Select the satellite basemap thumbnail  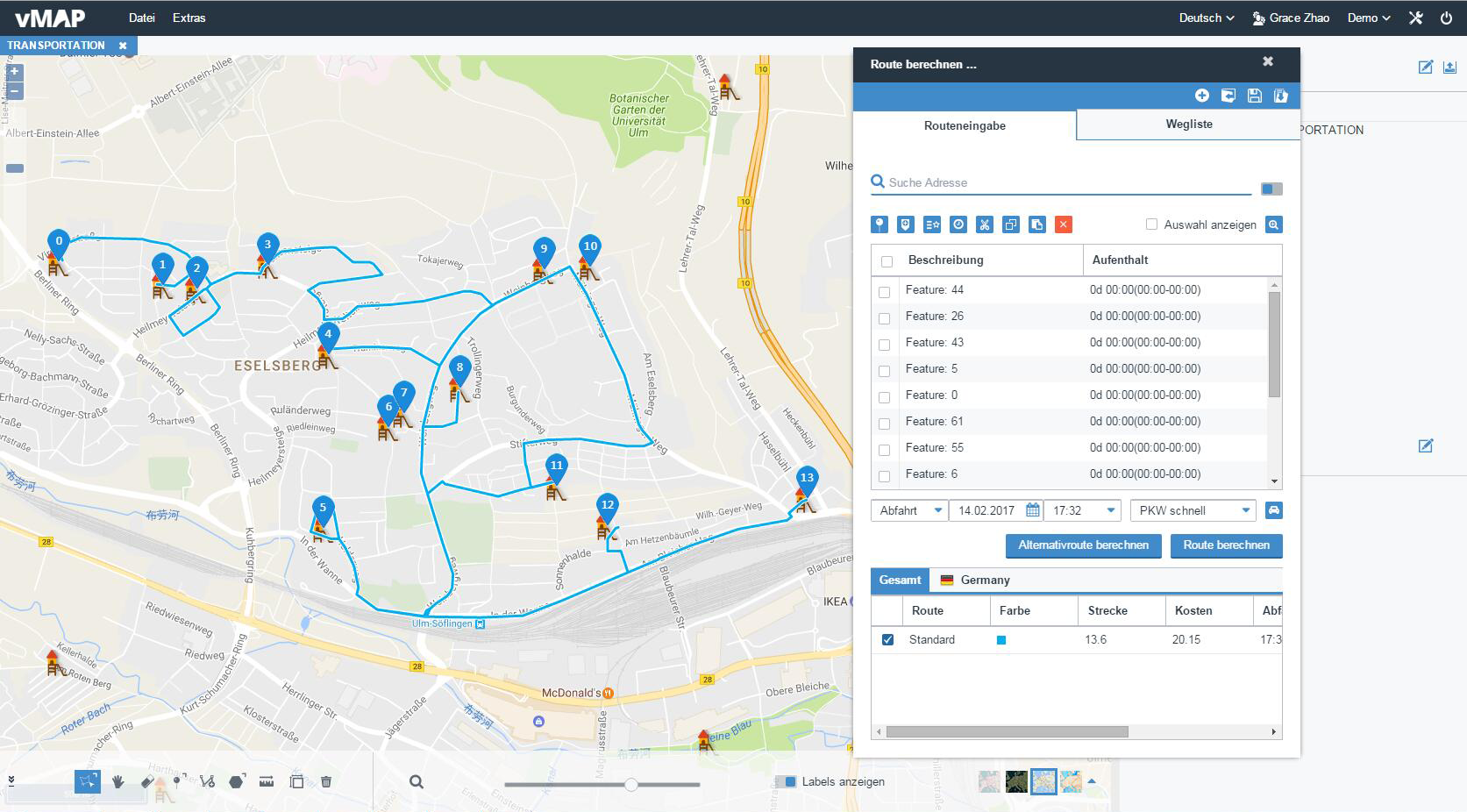1016,781
